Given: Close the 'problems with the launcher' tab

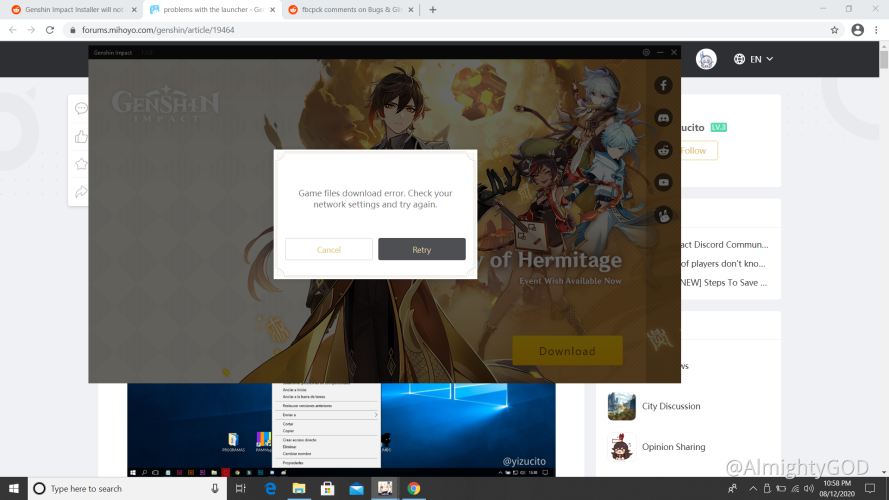Looking at the screenshot, I should 273,10.
